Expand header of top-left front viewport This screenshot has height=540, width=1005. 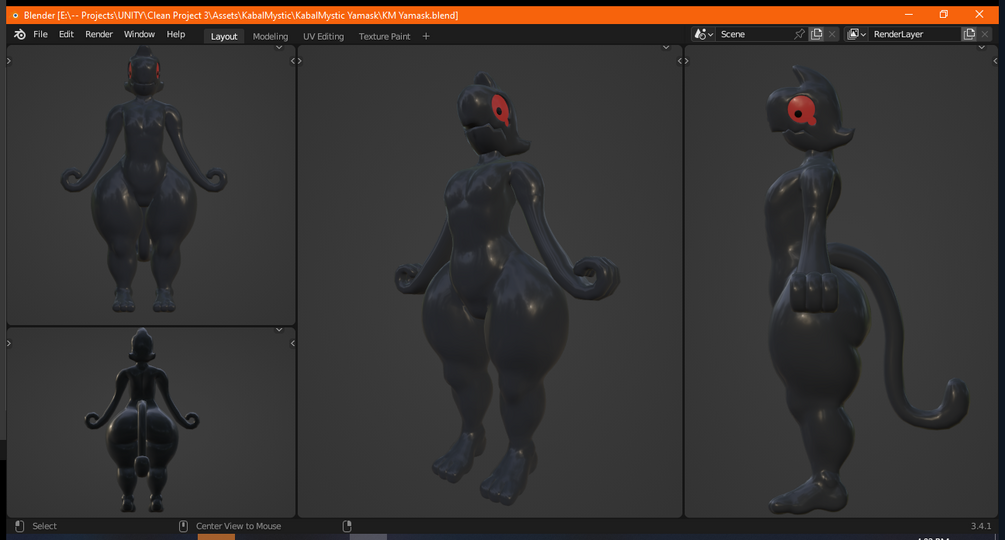coord(279,47)
